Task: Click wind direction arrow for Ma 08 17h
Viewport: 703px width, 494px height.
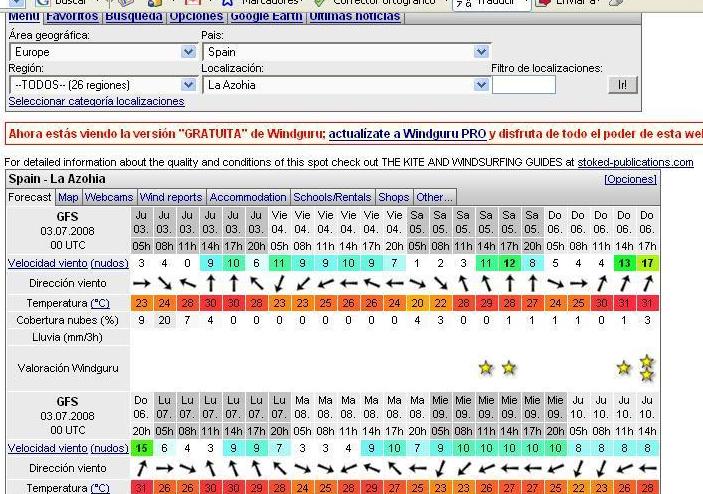Action: [x=394, y=468]
